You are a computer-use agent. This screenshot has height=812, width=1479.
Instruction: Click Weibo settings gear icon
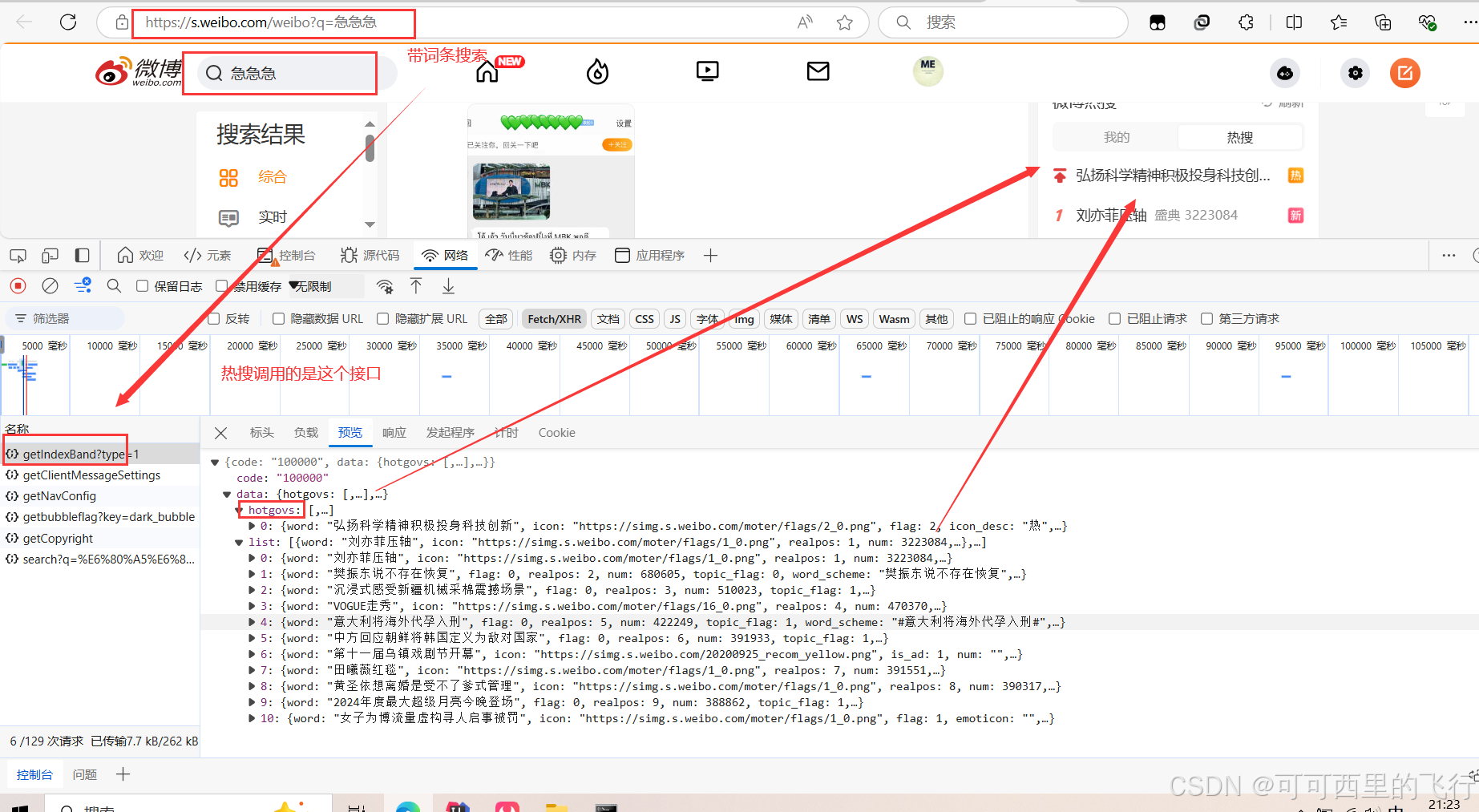(1356, 73)
